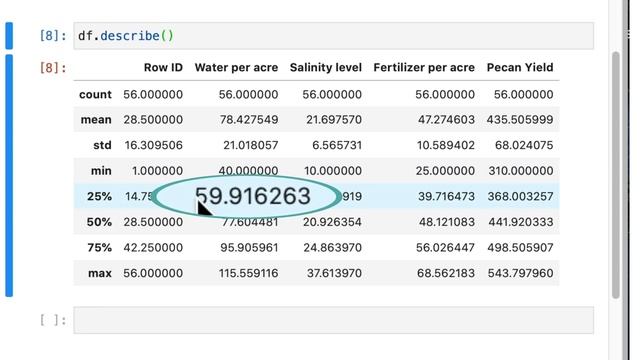Click the input prompt label [8] in blue
The width and height of the screenshot is (640, 360).
[53, 36]
